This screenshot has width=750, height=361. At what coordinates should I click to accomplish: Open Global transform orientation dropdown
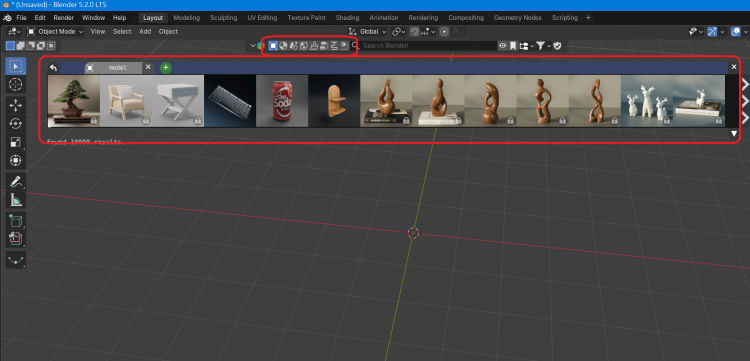368,32
